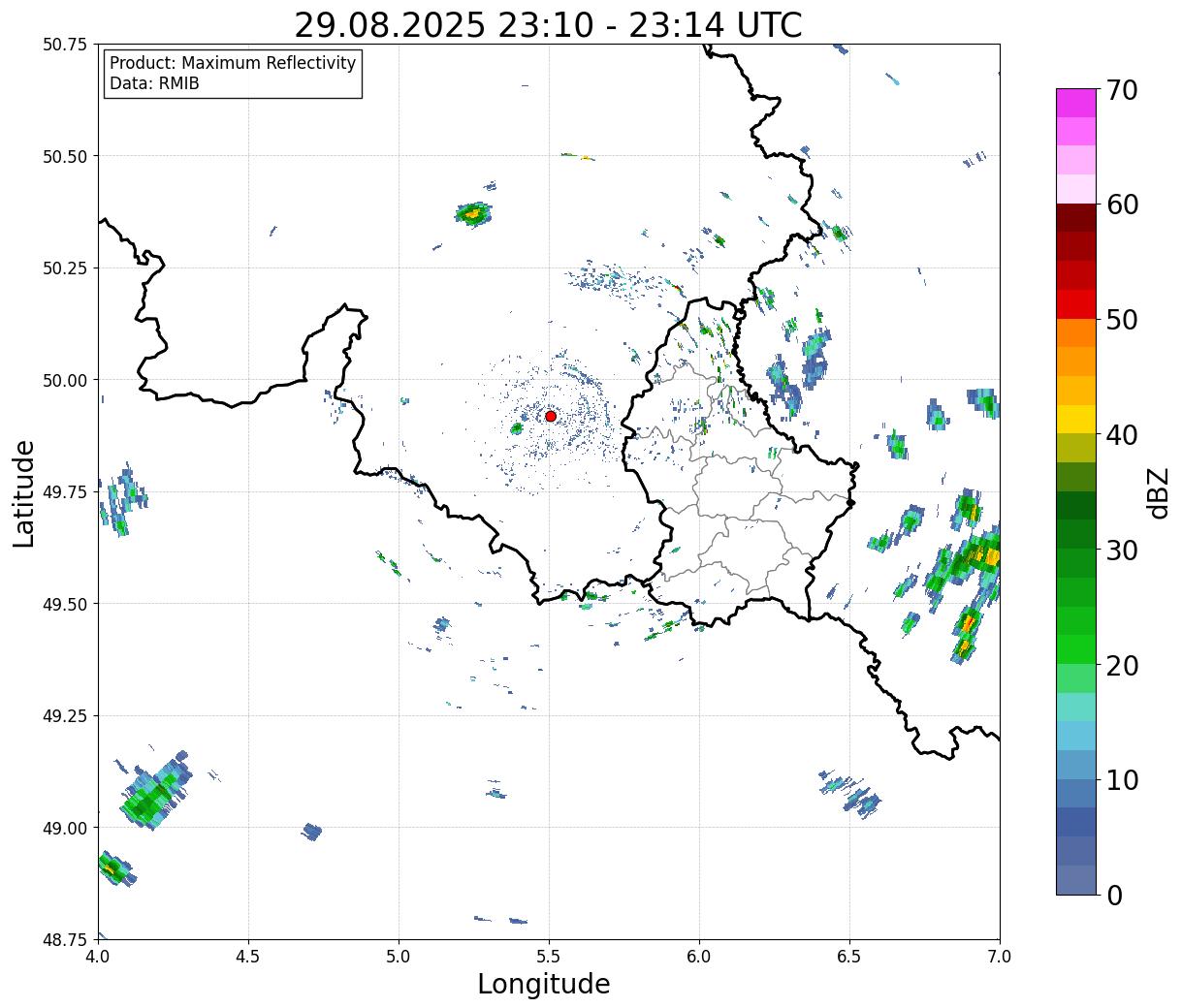
Task: Click the 'dBZ' colorbar label
Action: click(1158, 492)
